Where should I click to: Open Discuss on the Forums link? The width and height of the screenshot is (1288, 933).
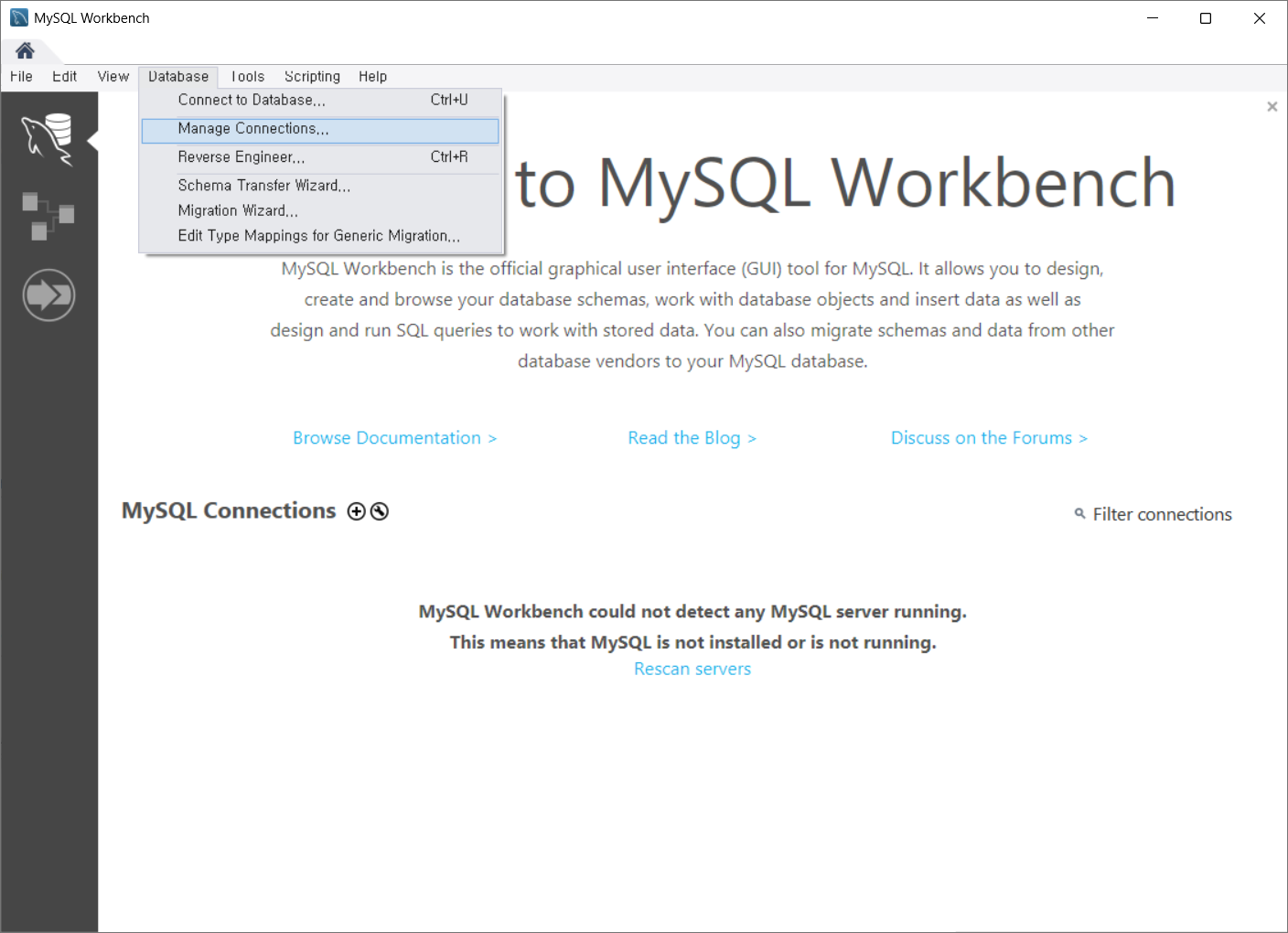point(989,438)
